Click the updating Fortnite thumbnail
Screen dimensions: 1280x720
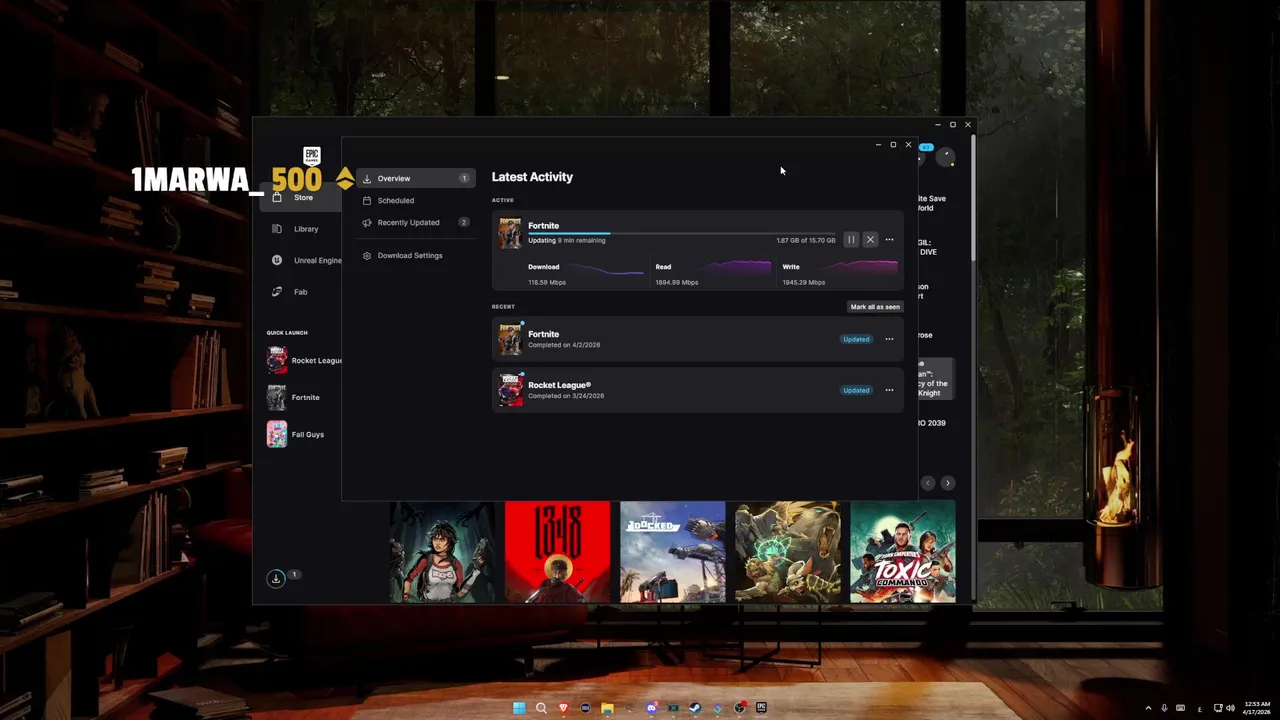(x=510, y=233)
